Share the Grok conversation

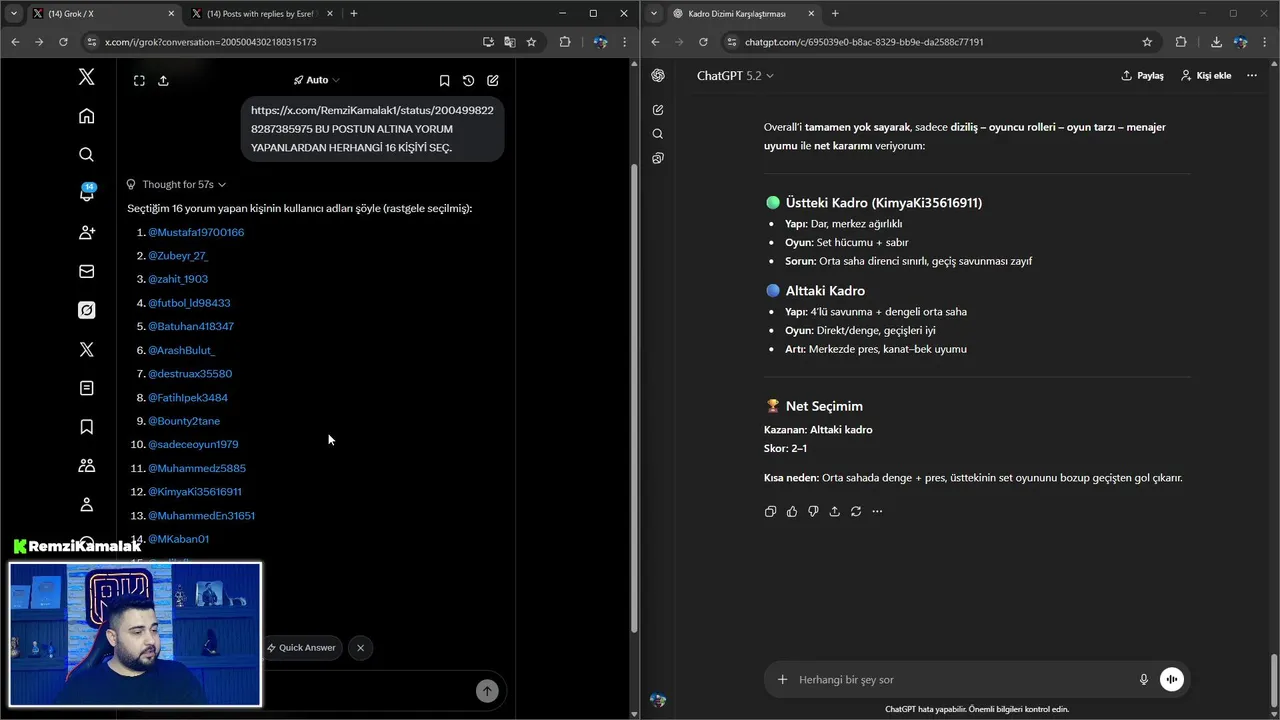164,80
